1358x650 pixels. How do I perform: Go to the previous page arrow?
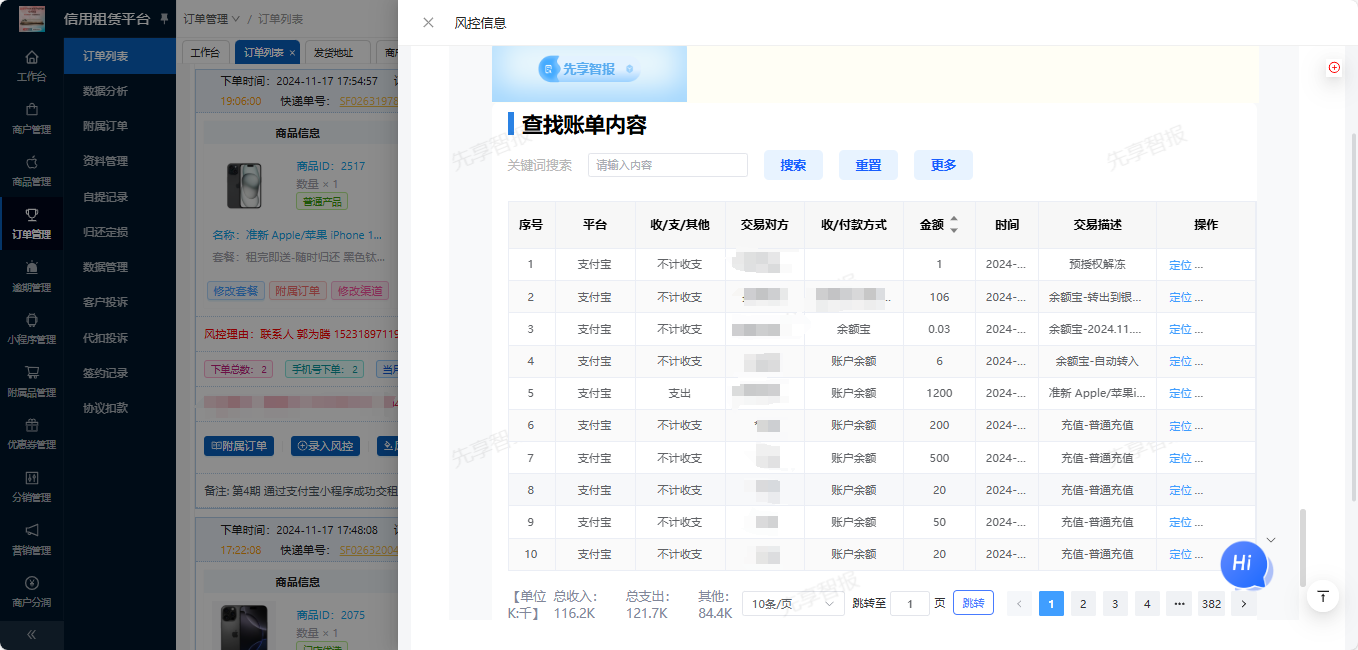1019,603
